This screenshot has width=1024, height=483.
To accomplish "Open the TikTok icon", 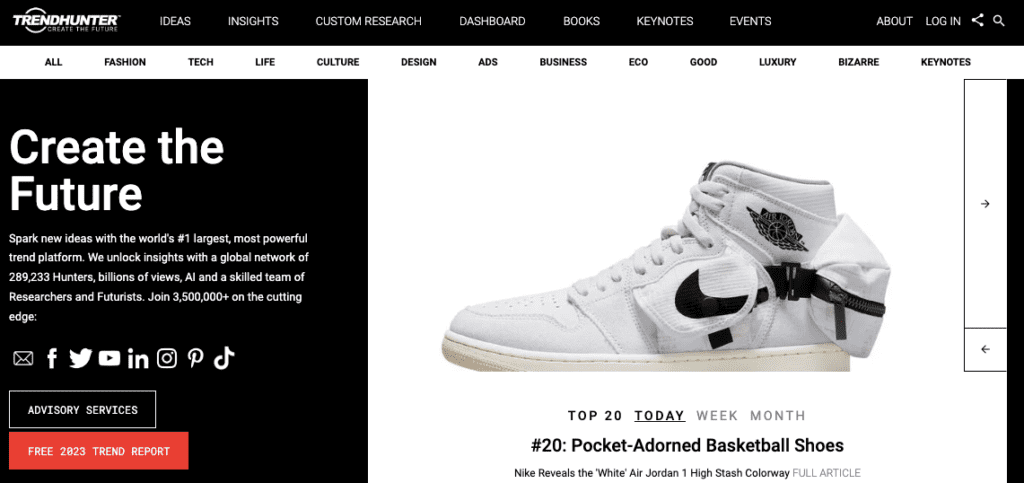I will pos(223,358).
